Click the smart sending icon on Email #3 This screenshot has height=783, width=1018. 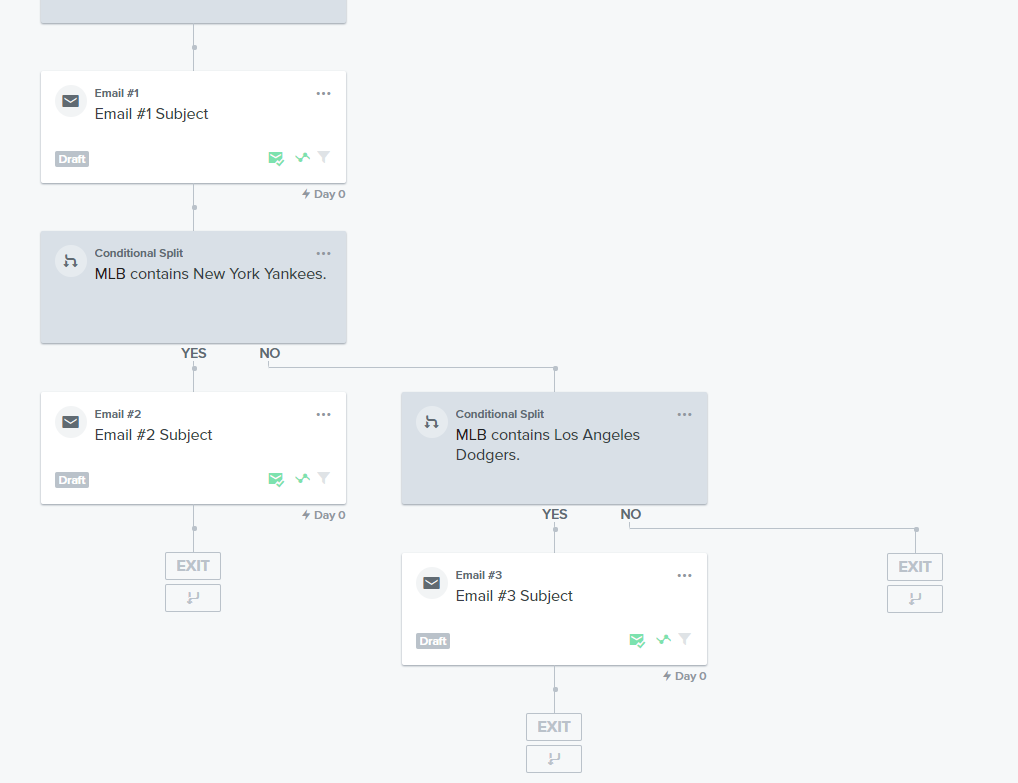(637, 640)
